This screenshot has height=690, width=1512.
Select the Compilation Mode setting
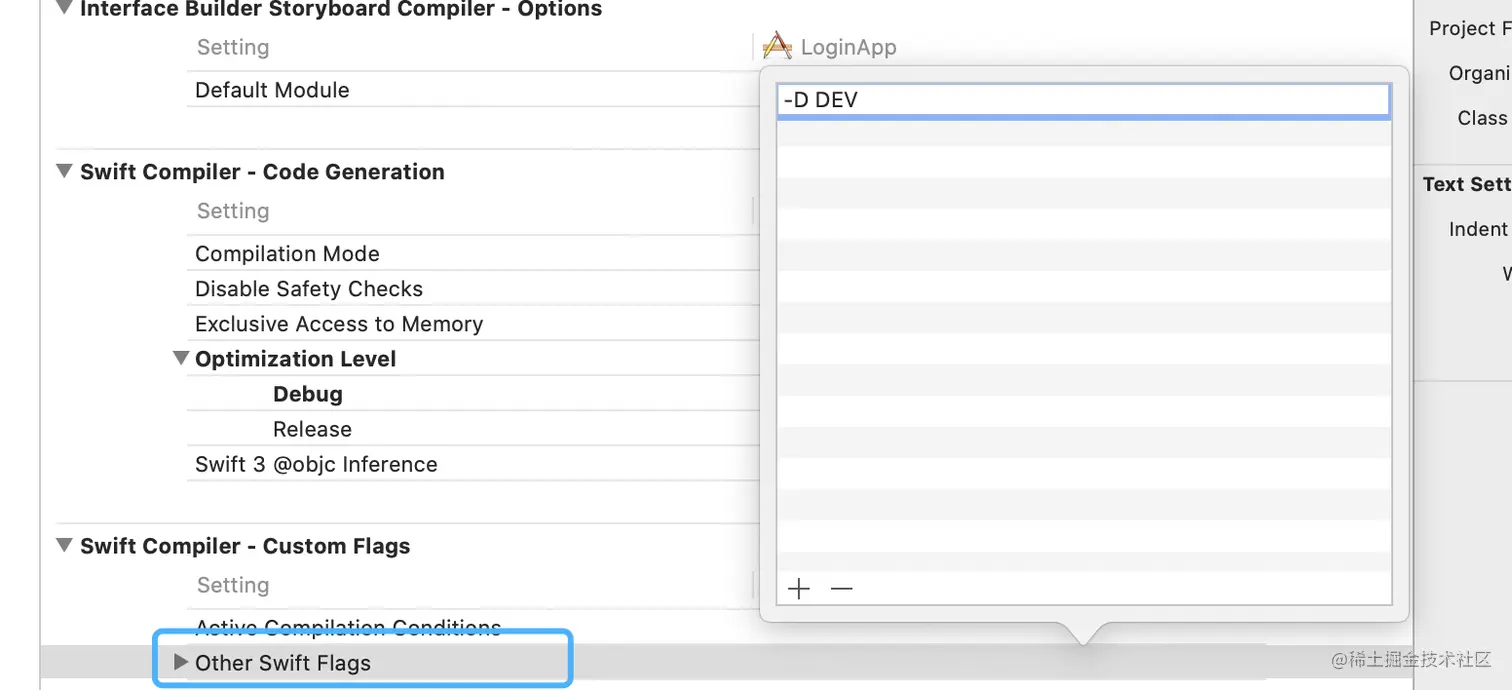(287, 254)
